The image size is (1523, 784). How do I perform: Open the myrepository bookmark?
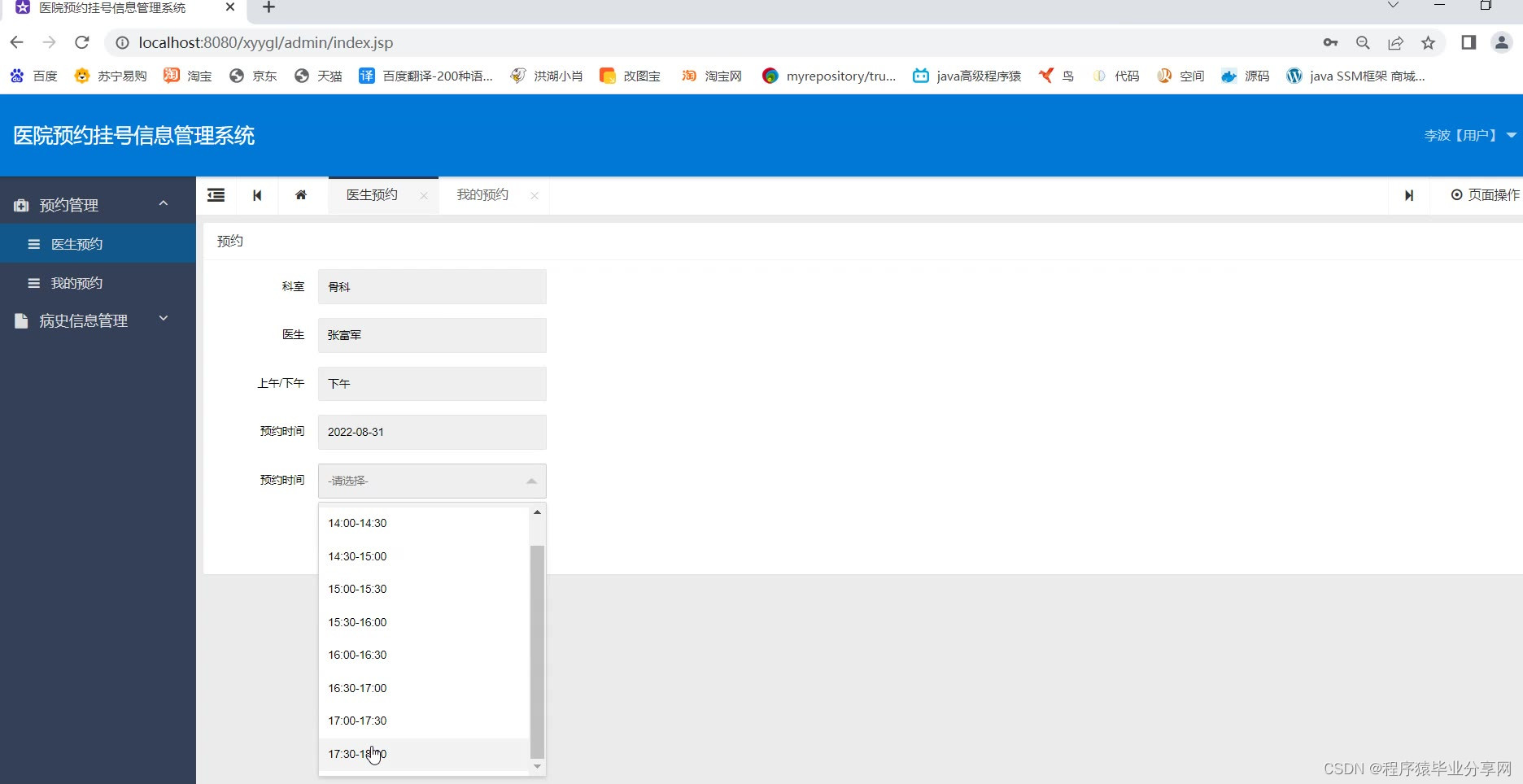[829, 76]
